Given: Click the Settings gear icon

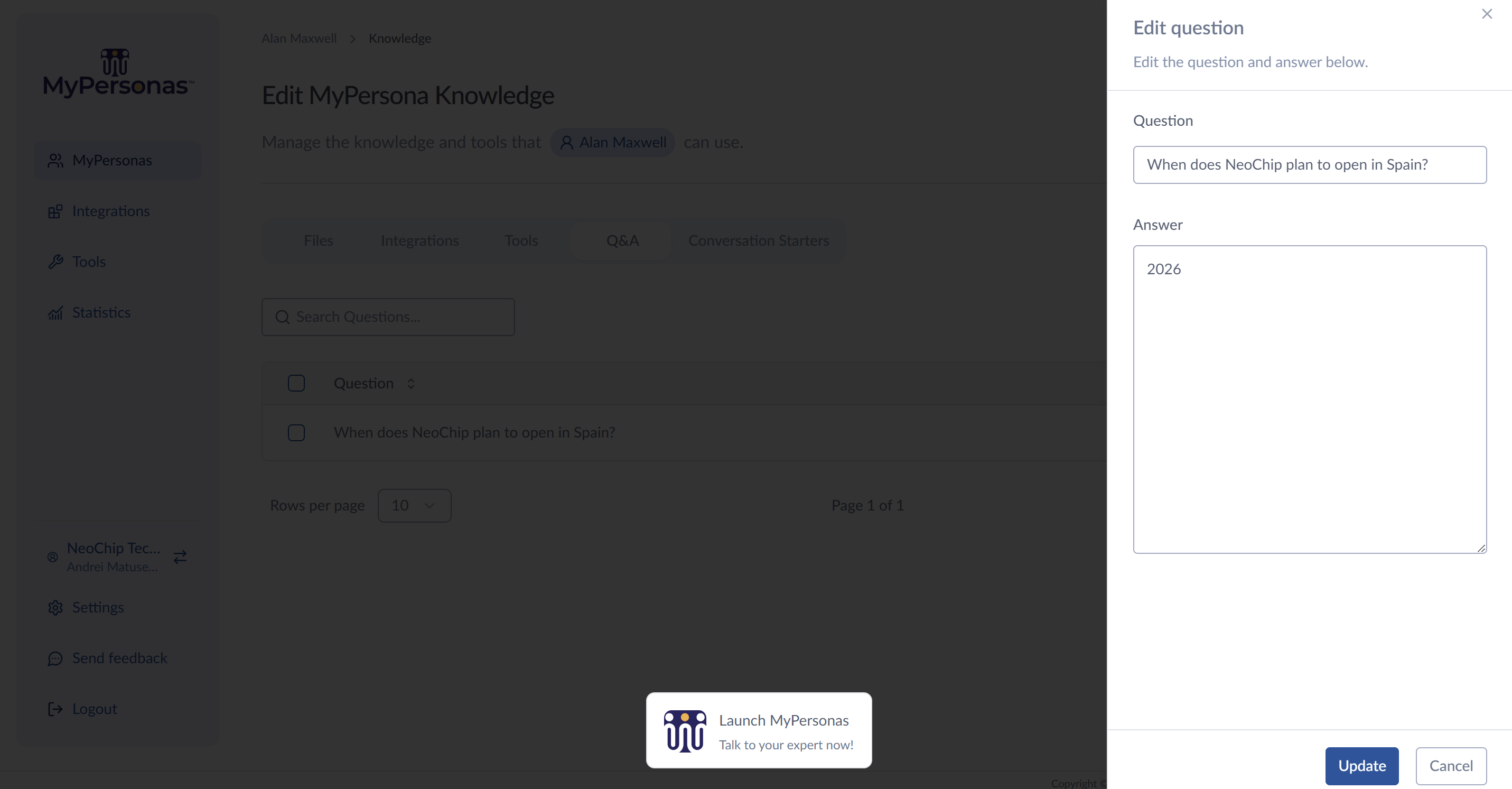Looking at the screenshot, I should tap(55, 608).
